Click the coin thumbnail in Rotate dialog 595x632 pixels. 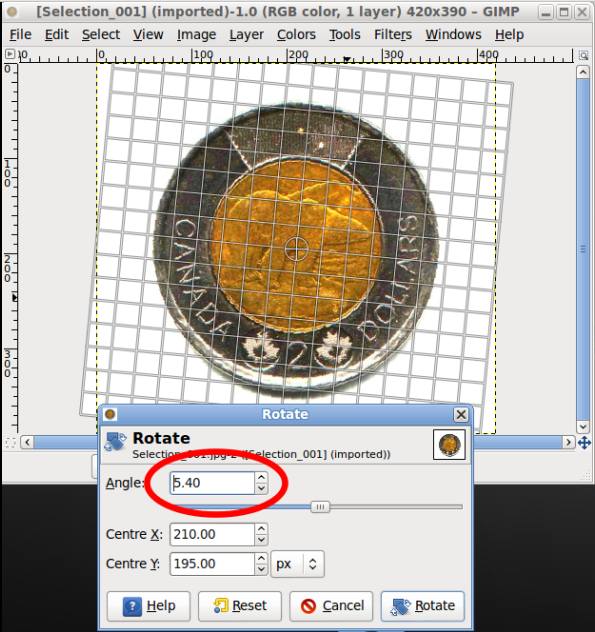pyautogui.click(x=449, y=445)
